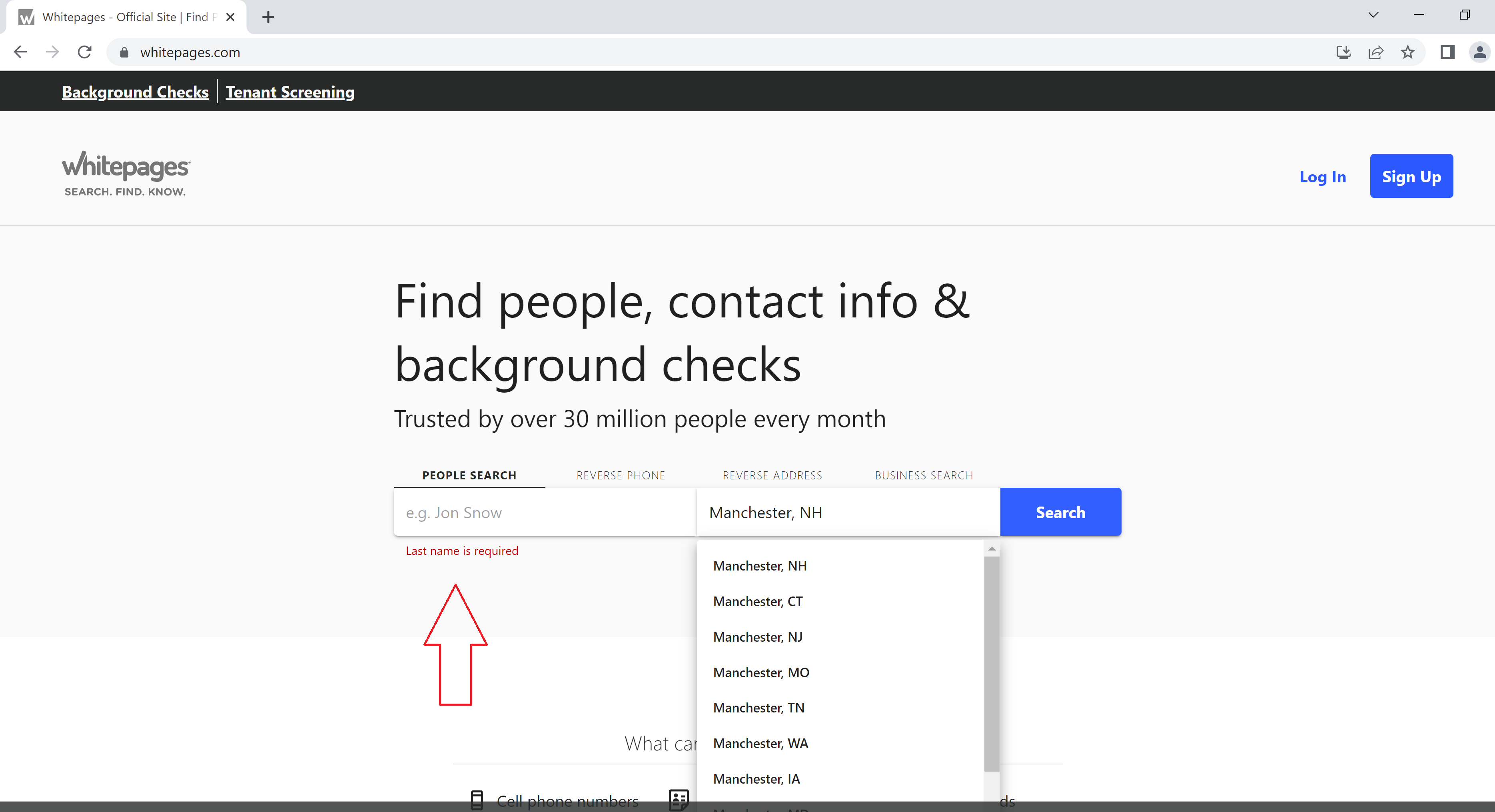Choose Manchester, IA from suggestions
Image resolution: width=1495 pixels, height=812 pixels.
(x=840, y=778)
